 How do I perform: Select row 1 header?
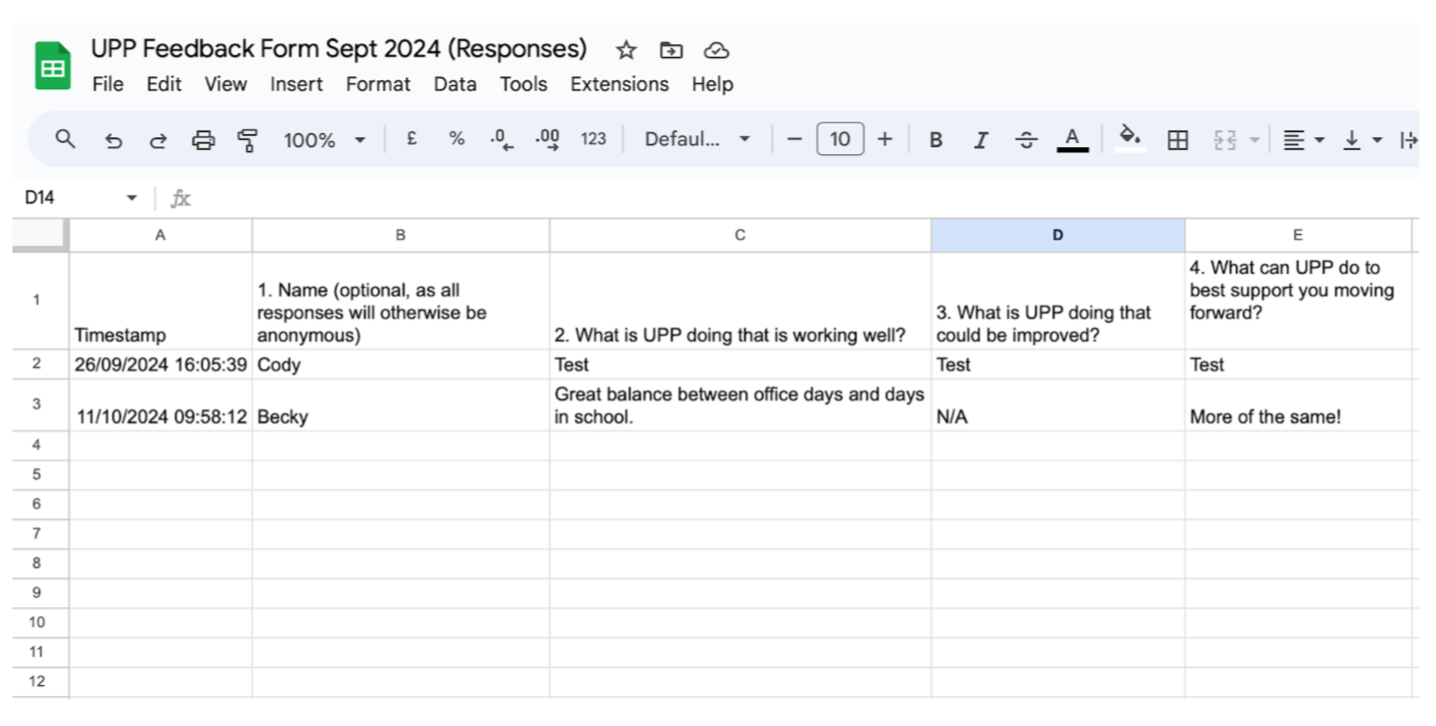[x=37, y=300]
